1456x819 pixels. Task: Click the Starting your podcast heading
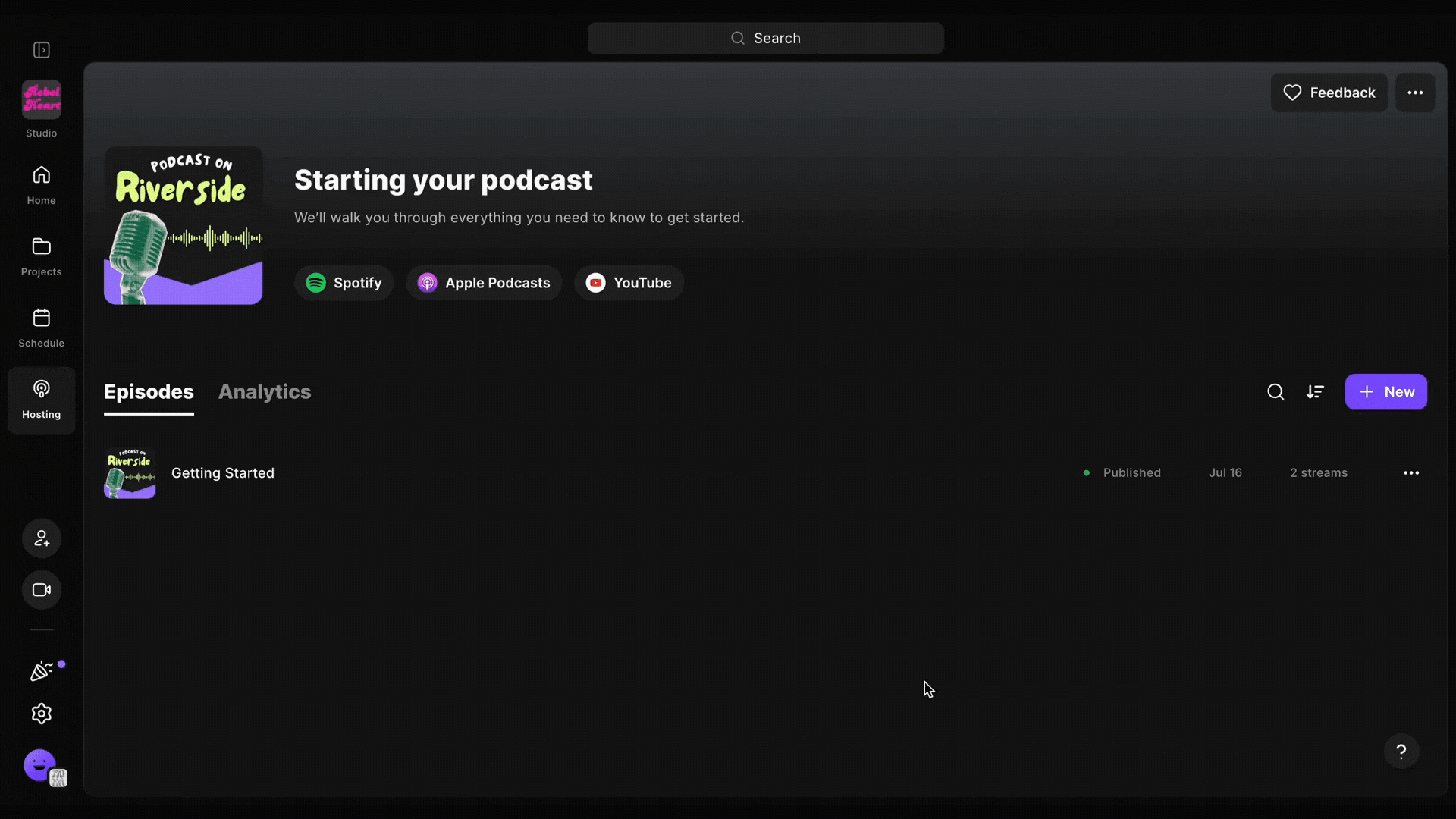(444, 180)
